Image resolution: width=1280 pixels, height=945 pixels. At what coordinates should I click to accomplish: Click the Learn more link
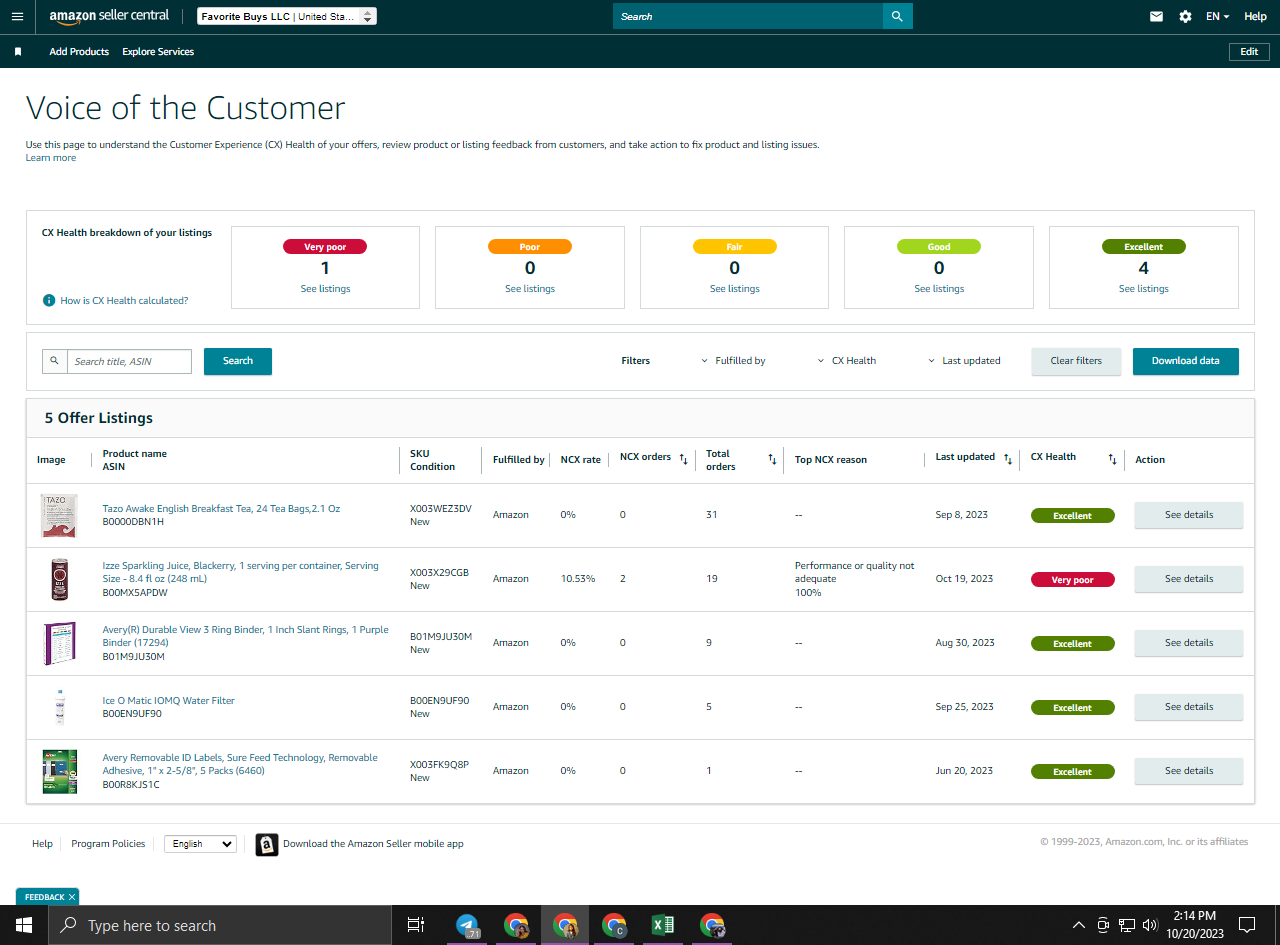[51, 158]
